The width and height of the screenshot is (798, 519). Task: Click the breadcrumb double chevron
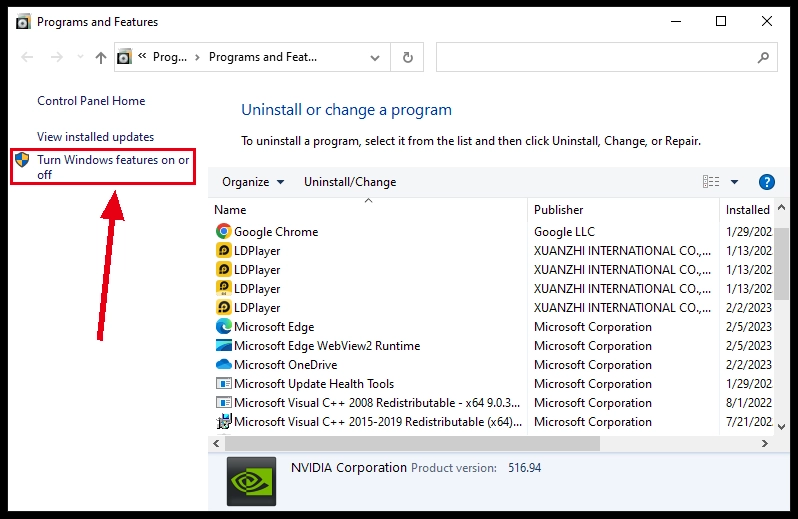pyautogui.click(x=142, y=56)
